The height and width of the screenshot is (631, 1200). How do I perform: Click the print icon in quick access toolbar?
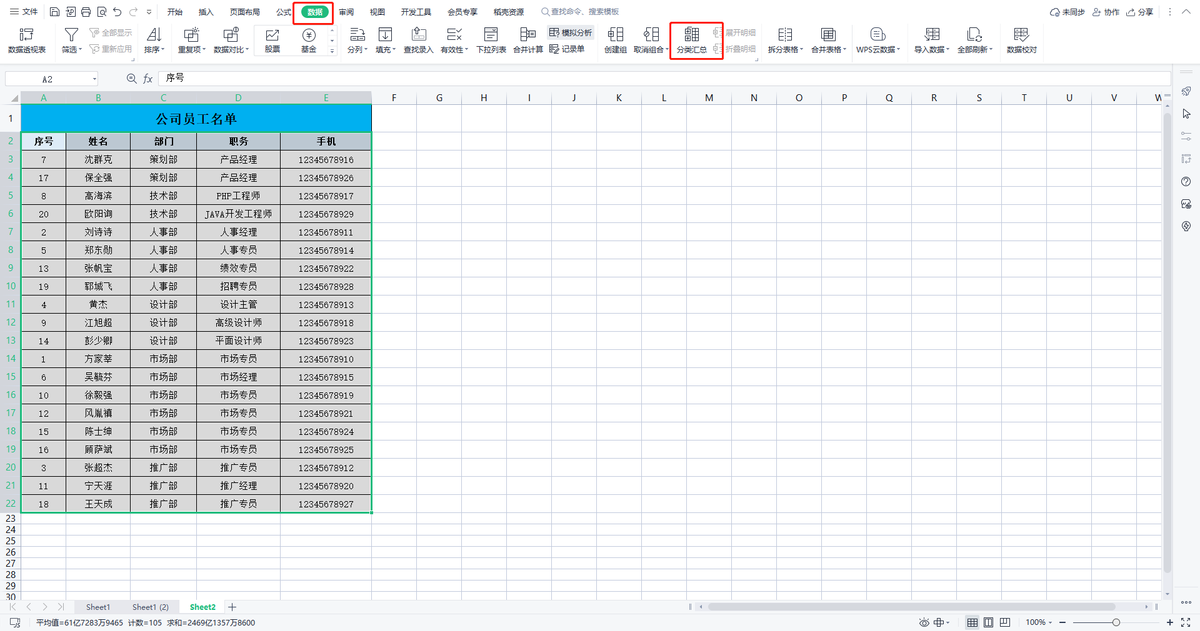coord(86,12)
